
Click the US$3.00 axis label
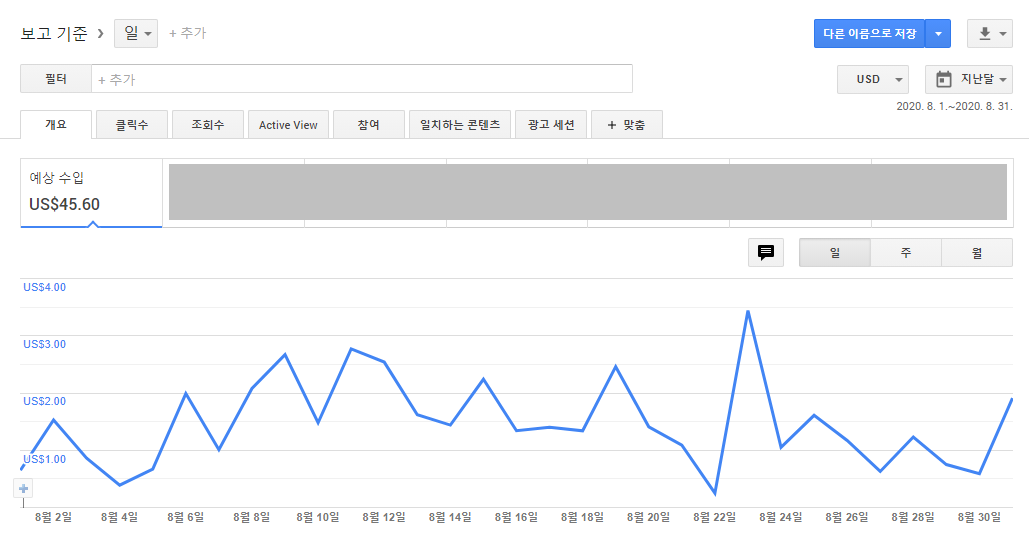coord(45,345)
